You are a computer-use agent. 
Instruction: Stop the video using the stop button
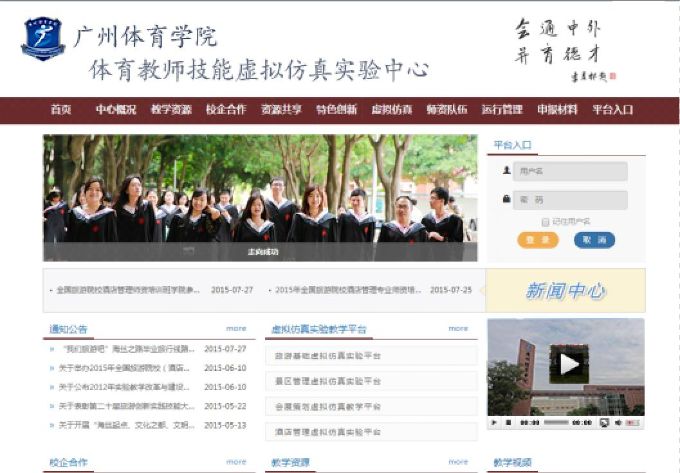click(x=508, y=423)
